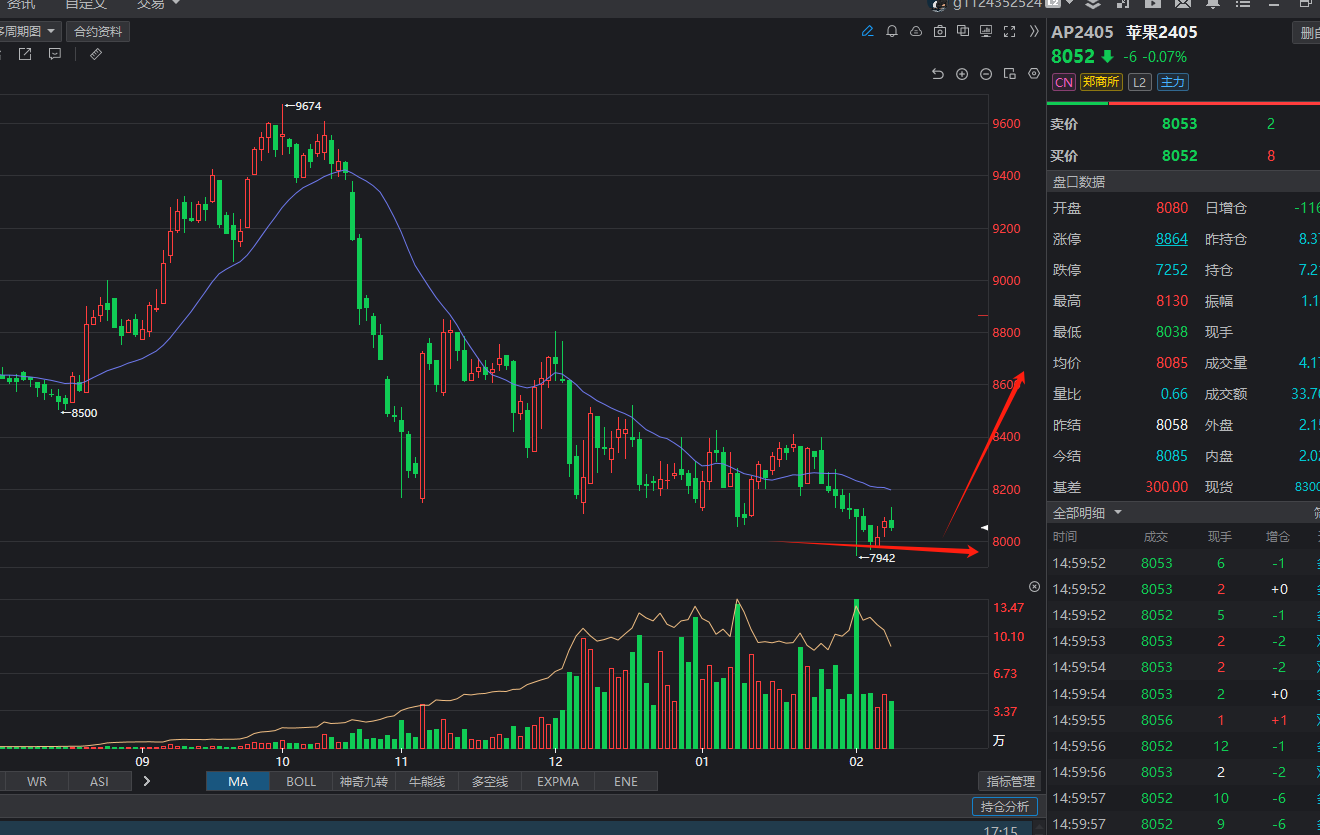This screenshot has width=1320, height=835.
Task: Open 指标管理 indicator management
Action: (1010, 781)
